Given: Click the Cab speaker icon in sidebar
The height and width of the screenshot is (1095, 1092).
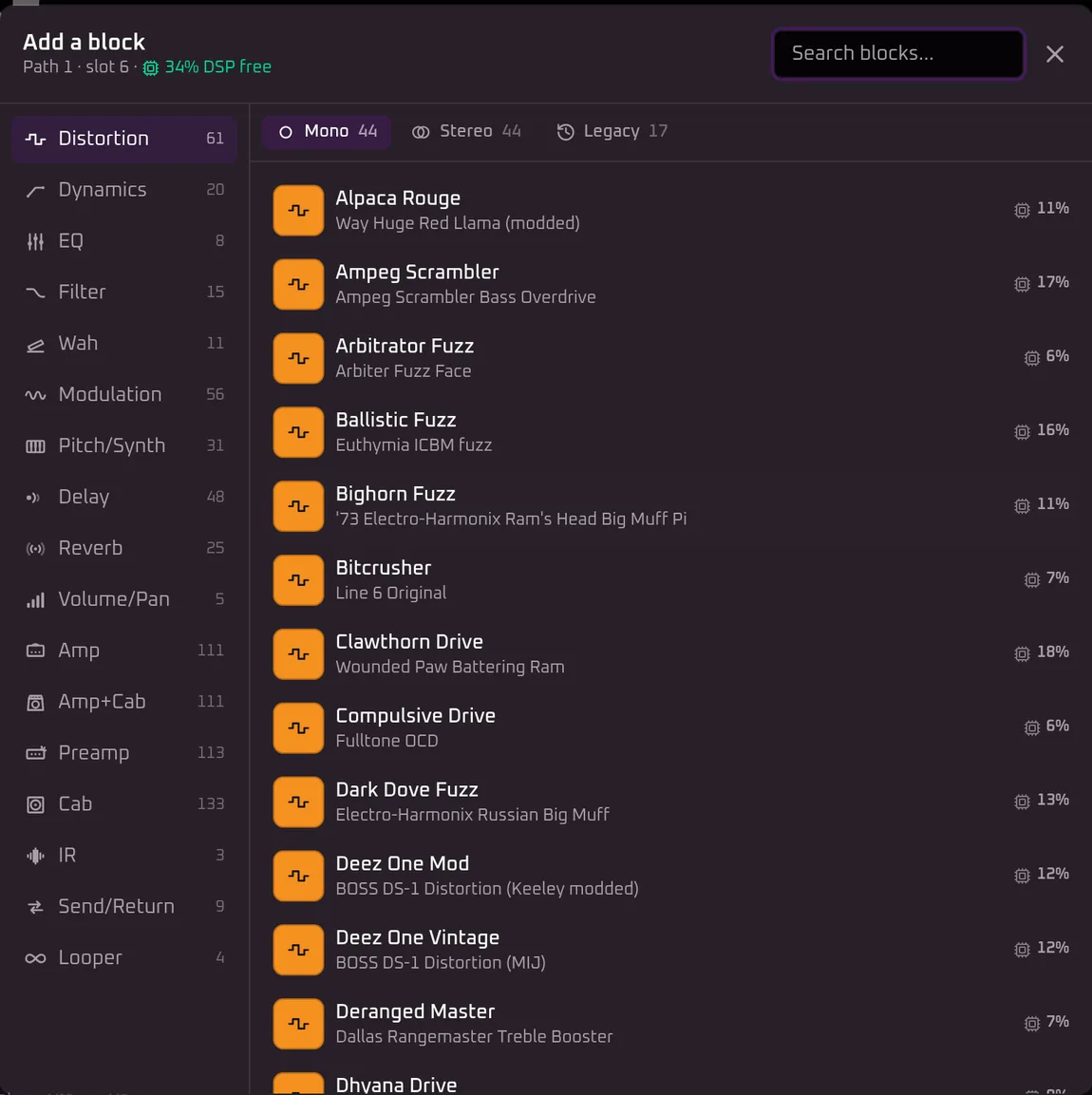Looking at the screenshot, I should (35, 804).
